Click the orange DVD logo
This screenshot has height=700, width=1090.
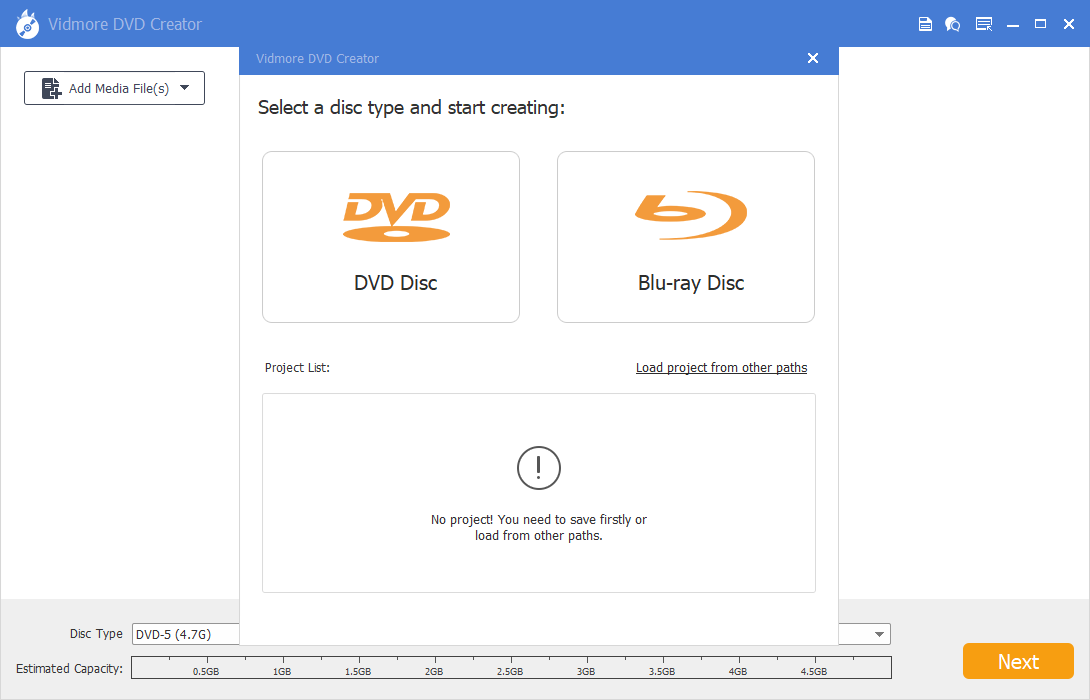tap(396, 216)
